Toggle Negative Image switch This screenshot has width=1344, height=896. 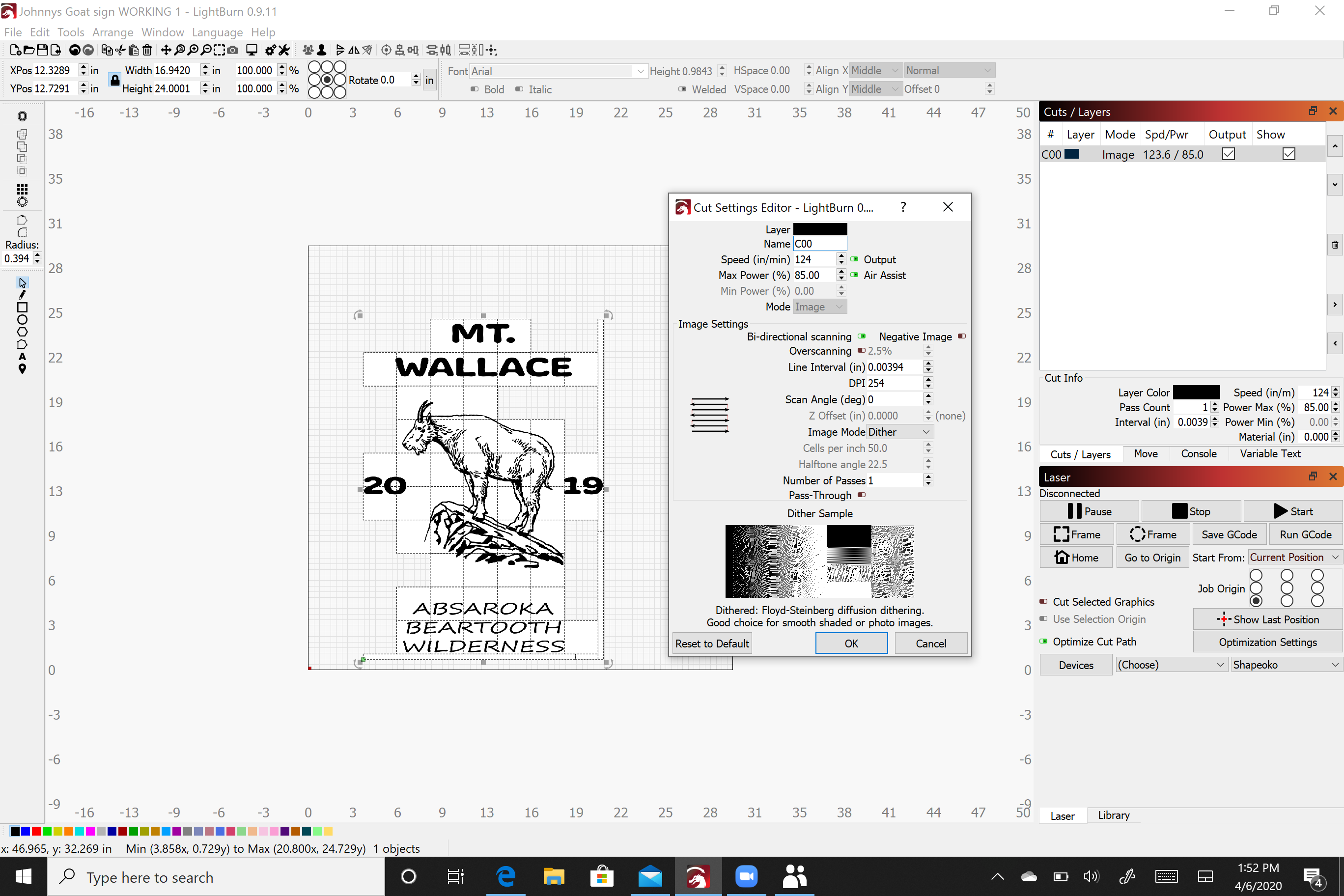coord(962,336)
